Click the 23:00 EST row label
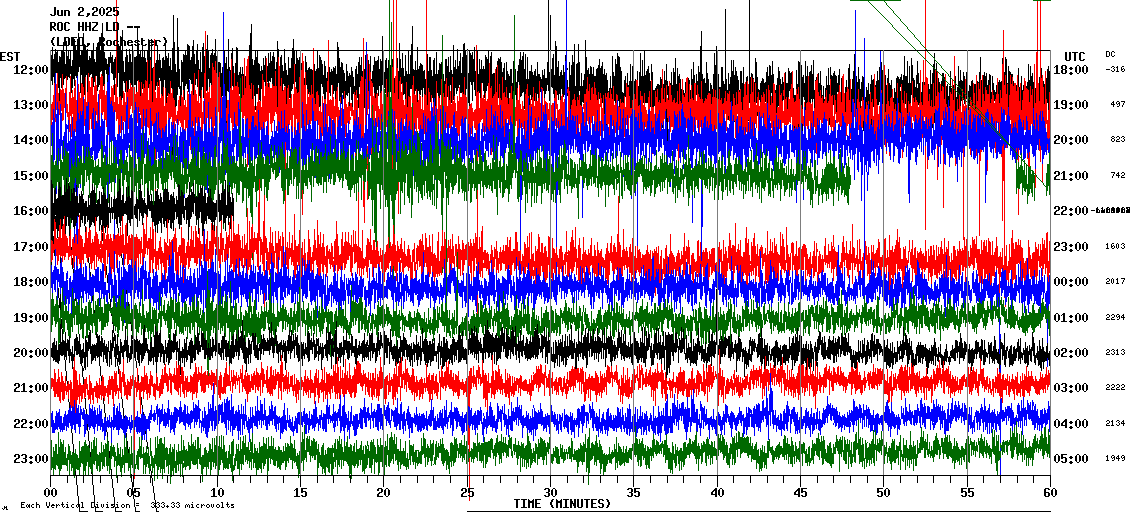 tap(30, 459)
